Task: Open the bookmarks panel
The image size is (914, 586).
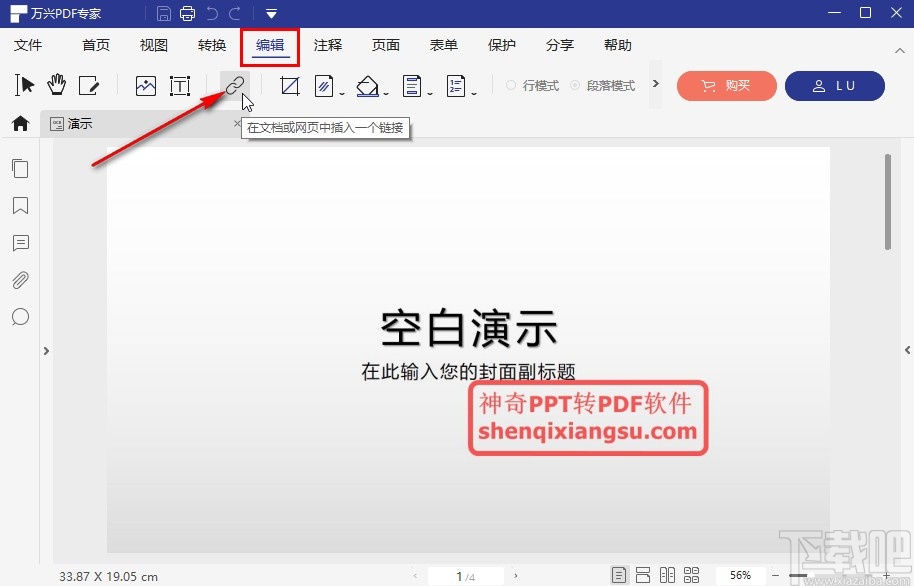Action: [x=20, y=206]
